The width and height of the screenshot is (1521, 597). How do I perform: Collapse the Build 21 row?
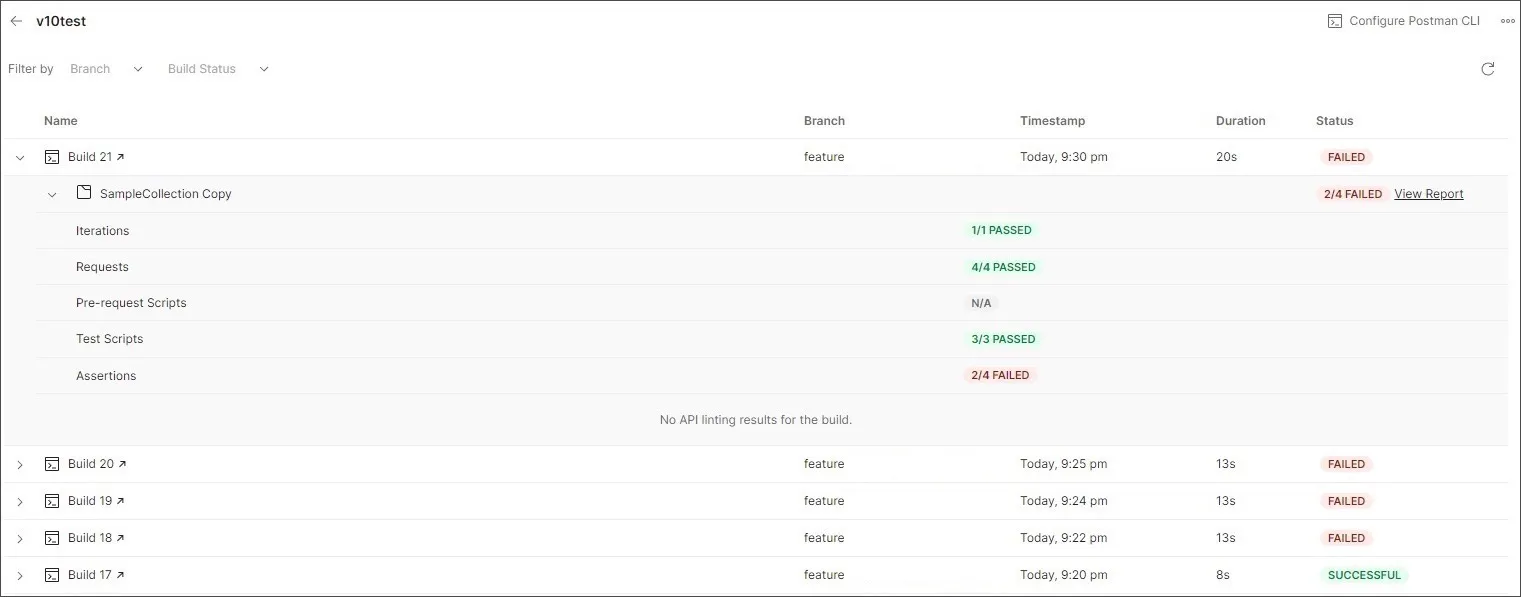(x=20, y=158)
